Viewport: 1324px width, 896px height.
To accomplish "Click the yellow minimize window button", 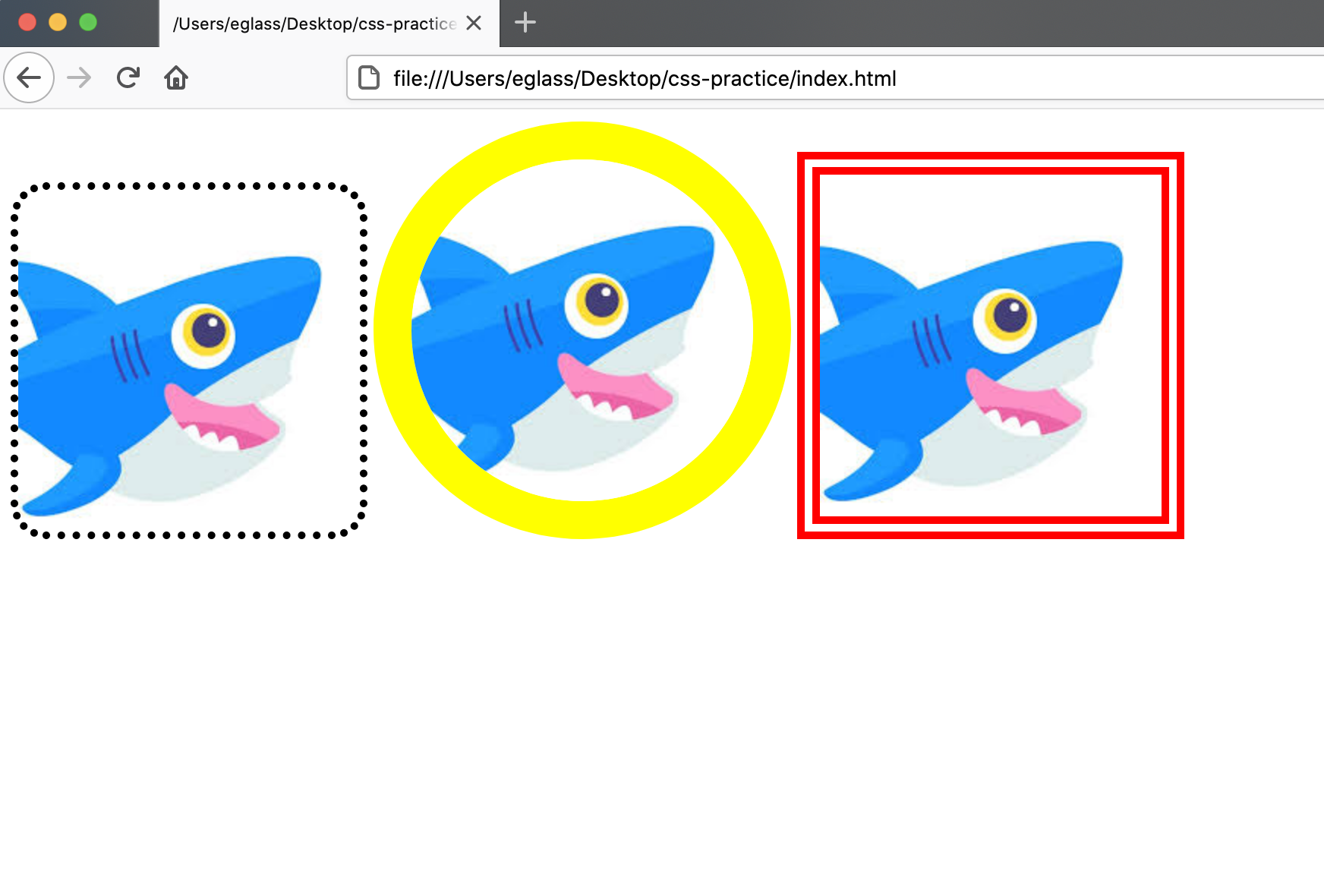I will point(58,22).
